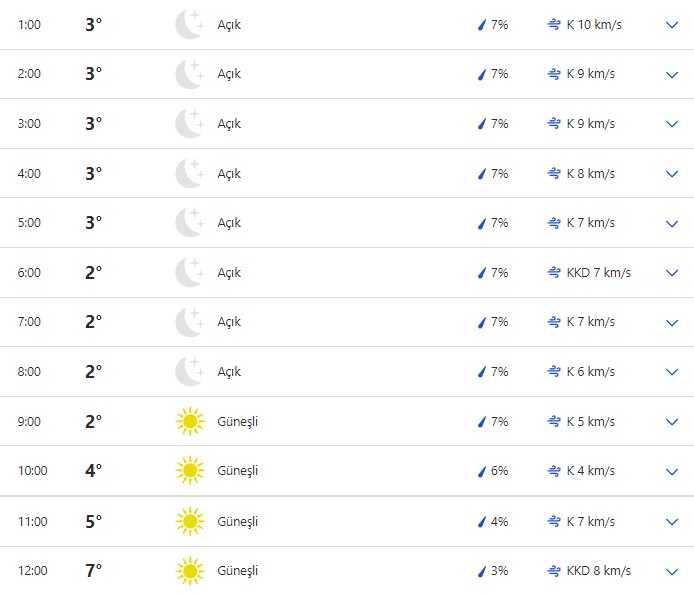Screen dimensions: 694x595
Task: Click the wind icon beside K 4 km/s
Action: pos(554,471)
